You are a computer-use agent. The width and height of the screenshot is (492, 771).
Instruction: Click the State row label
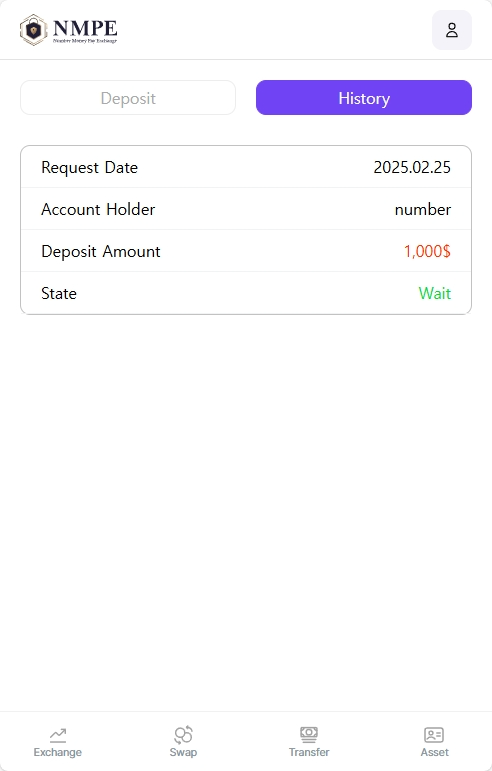tap(59, 294)
